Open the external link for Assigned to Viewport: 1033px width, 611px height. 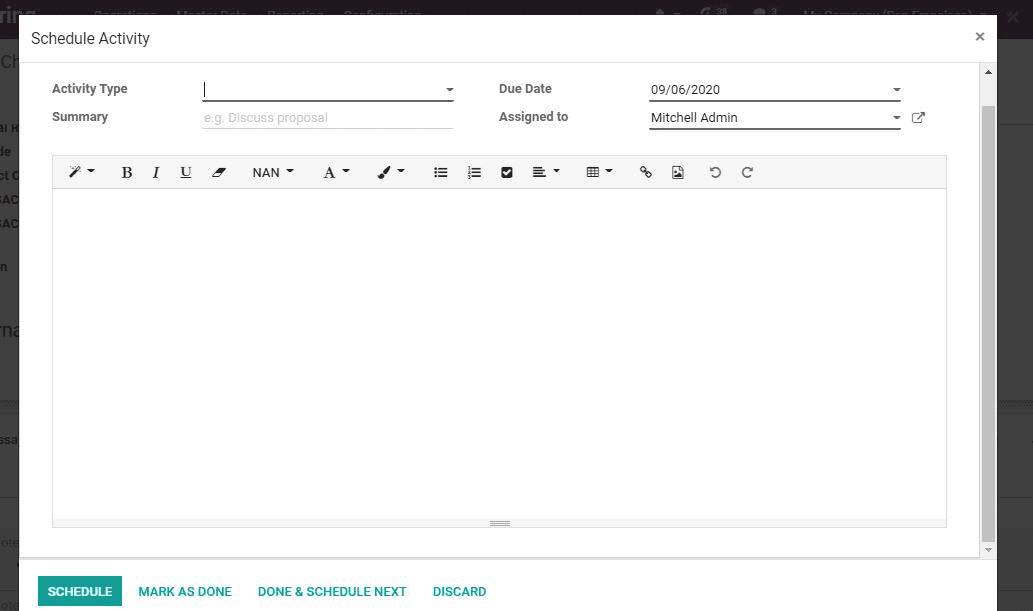click(918, 117)
